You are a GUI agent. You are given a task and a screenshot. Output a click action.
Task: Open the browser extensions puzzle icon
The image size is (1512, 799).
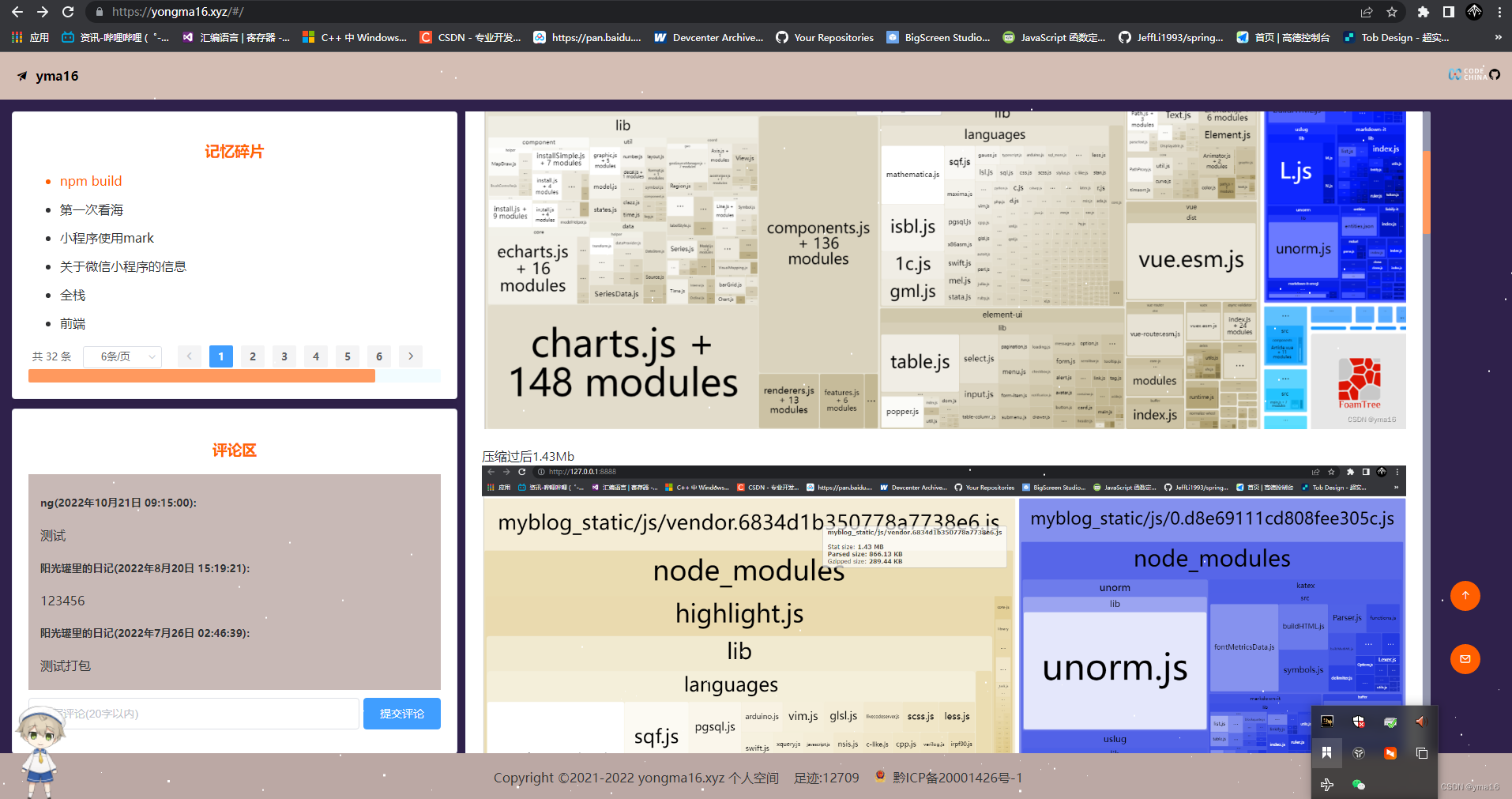(1423, 12)
